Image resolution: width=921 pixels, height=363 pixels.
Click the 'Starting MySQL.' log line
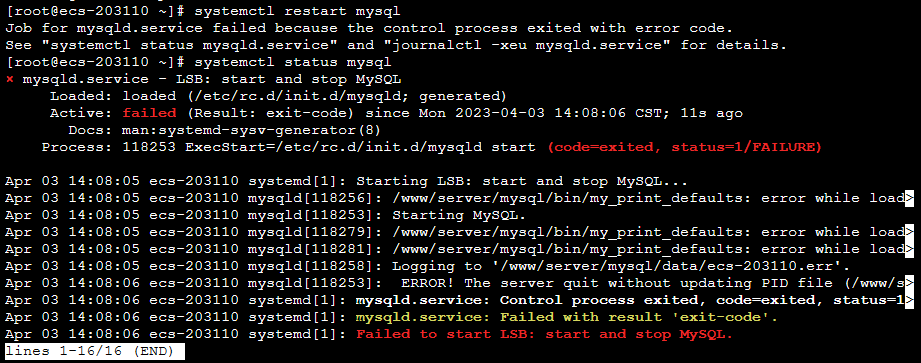pos(459,215)
